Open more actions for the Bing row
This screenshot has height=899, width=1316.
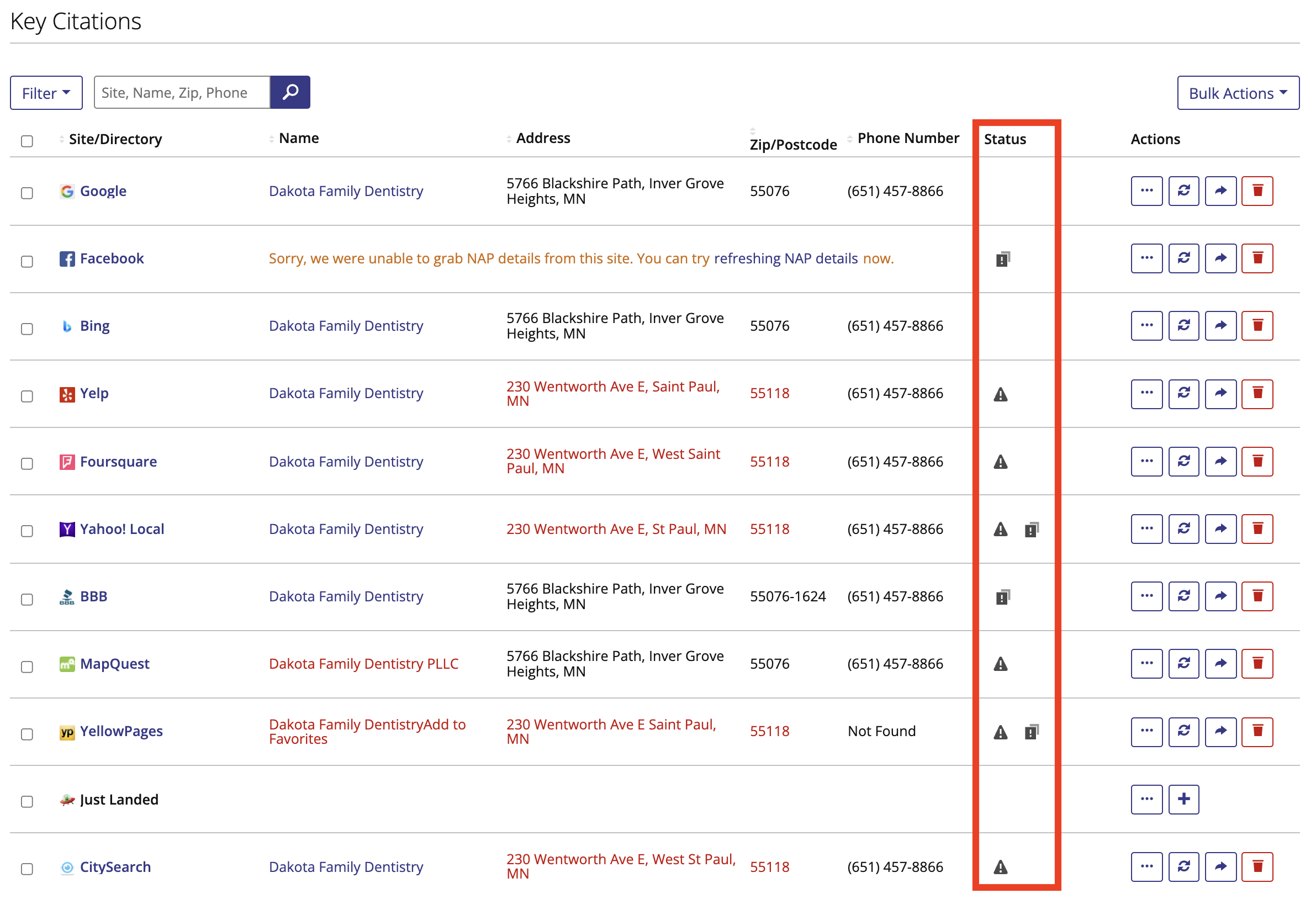1146,325
